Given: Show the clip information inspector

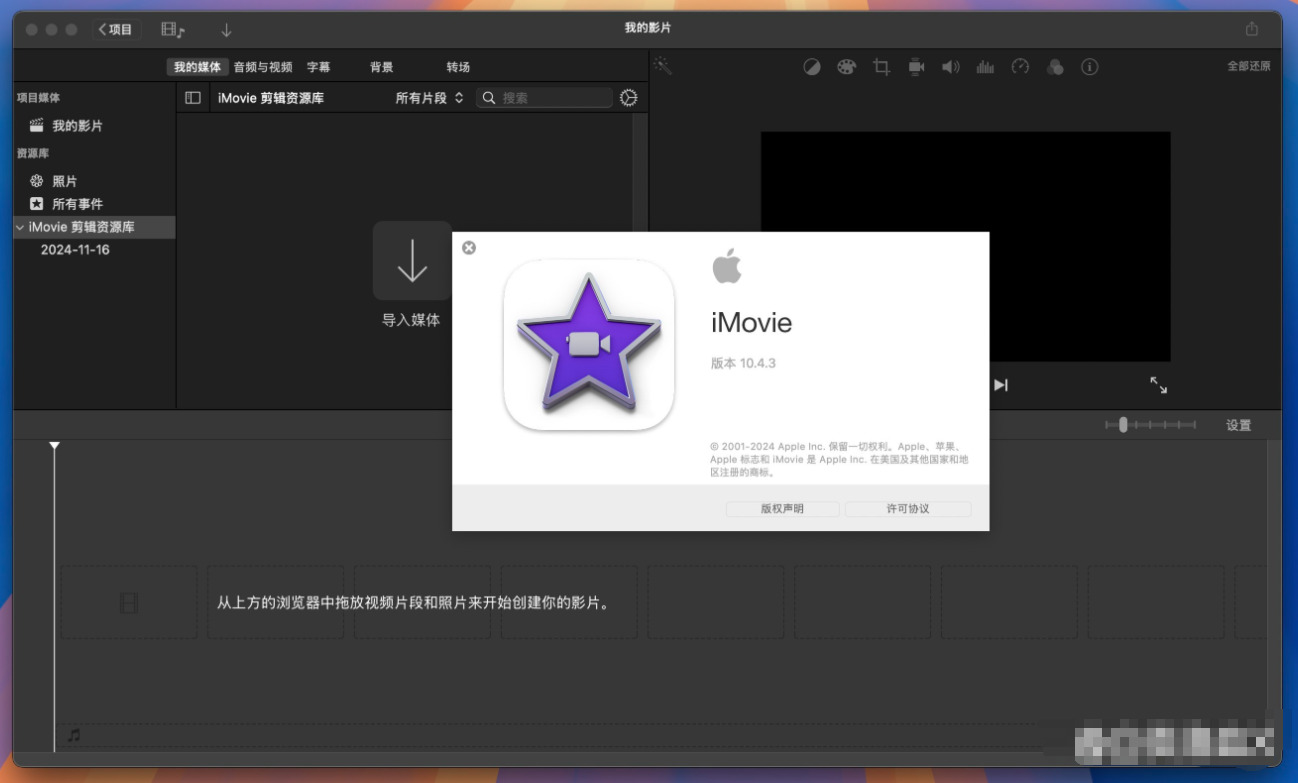Looking at the screenshot, I should (1090, 67).
